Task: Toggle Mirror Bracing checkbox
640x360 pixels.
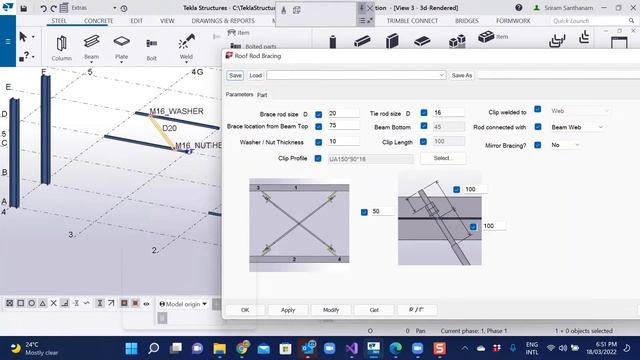Action: pos(538,145)
